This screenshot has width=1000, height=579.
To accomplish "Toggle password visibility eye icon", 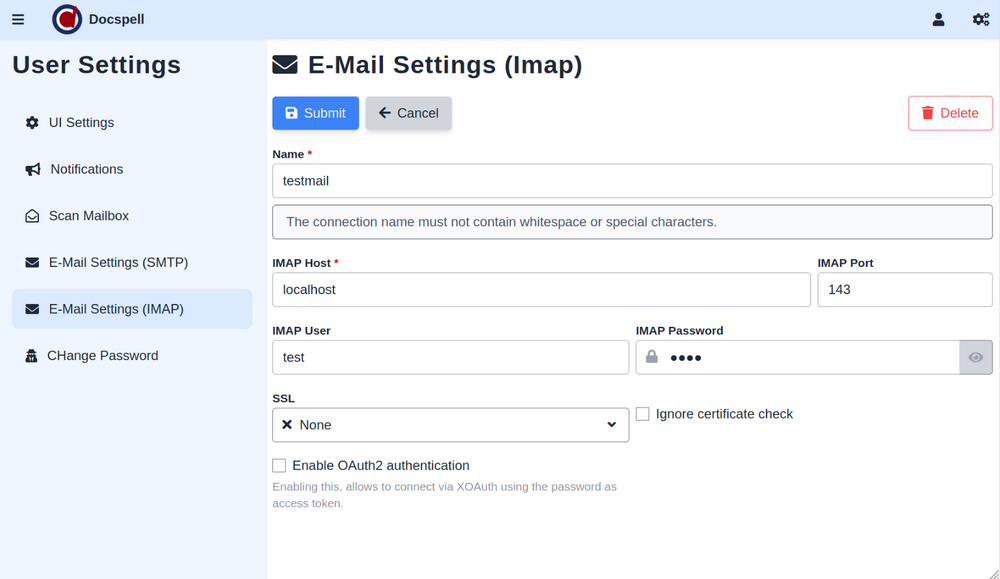I will (x=975, y=358).
